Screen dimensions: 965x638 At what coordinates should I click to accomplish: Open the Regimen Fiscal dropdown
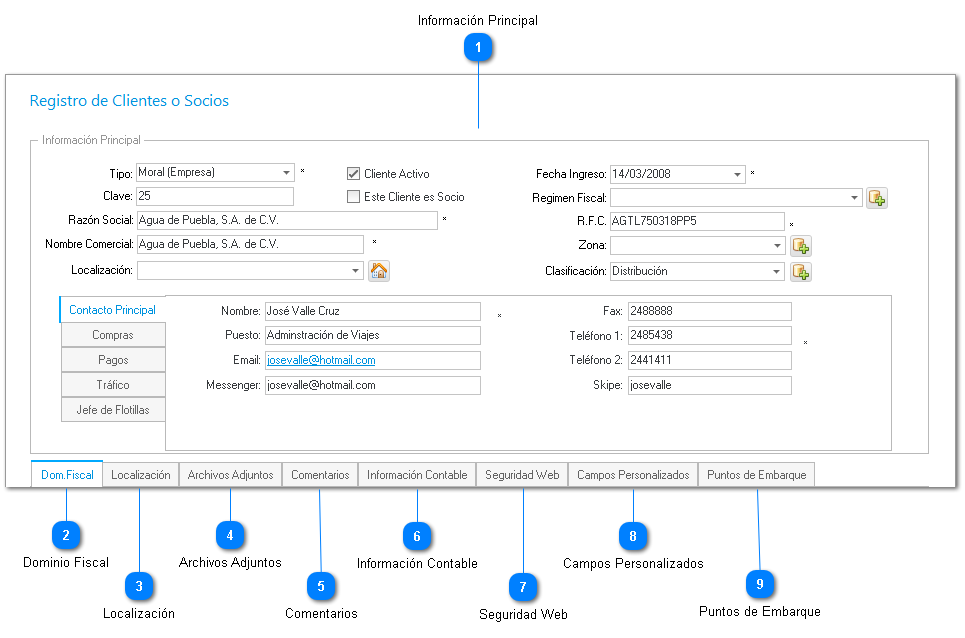point(854,198)
